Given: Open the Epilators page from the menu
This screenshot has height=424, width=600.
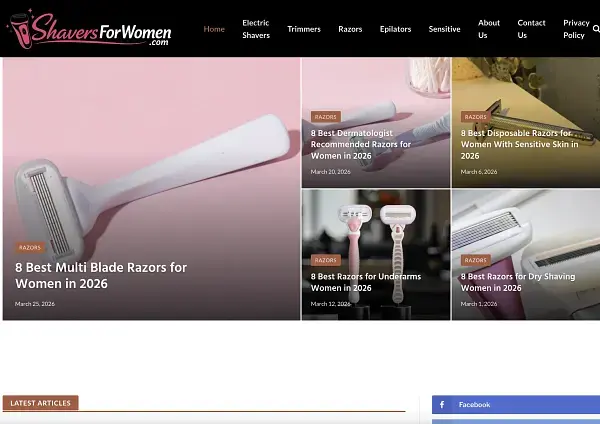Looking at the screenshot, I should click(x=395, y=29).
